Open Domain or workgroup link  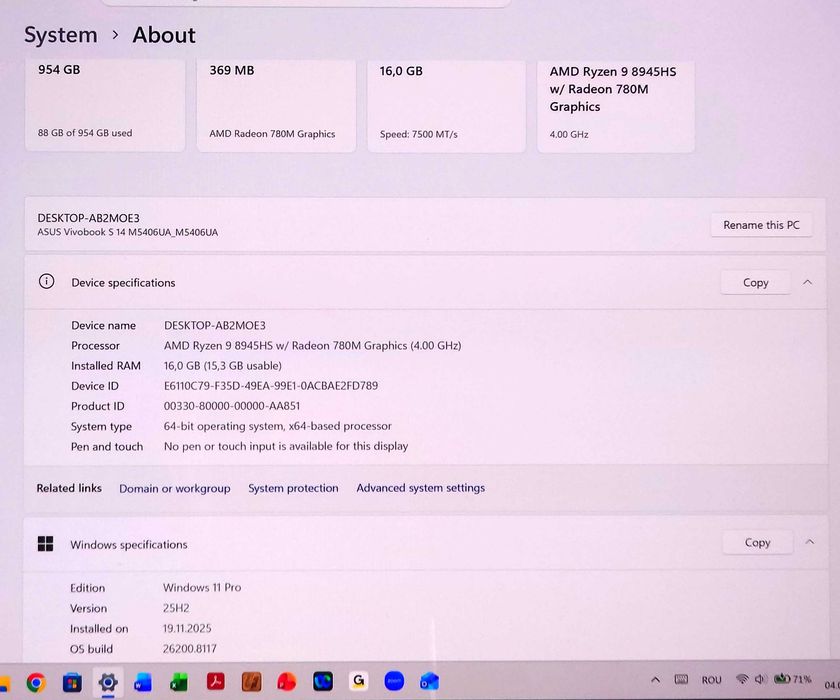[175, 488]
